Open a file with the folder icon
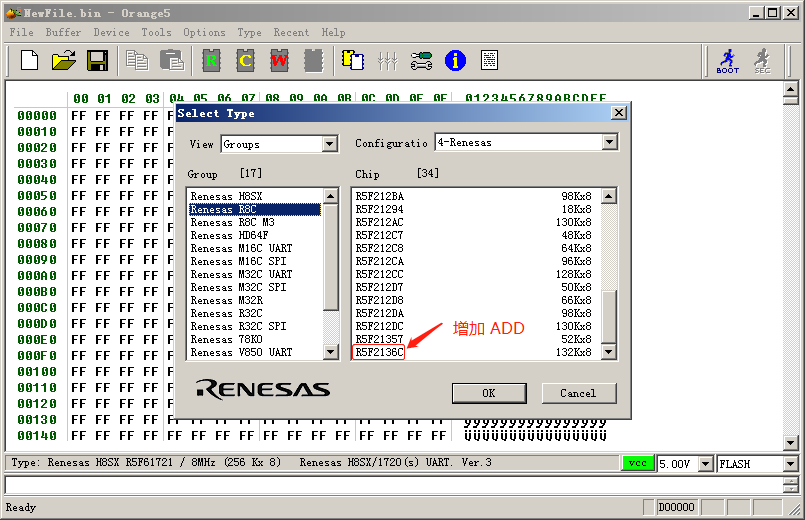This screenshot has width=805, height=520. coord(63,61)
